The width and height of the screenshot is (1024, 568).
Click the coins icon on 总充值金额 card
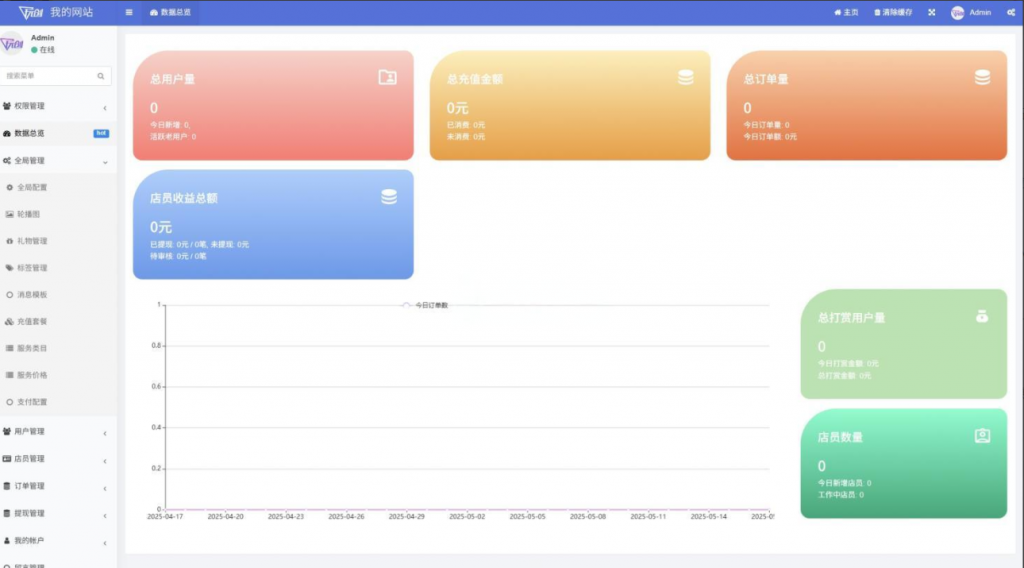click(x=686, y=77)
